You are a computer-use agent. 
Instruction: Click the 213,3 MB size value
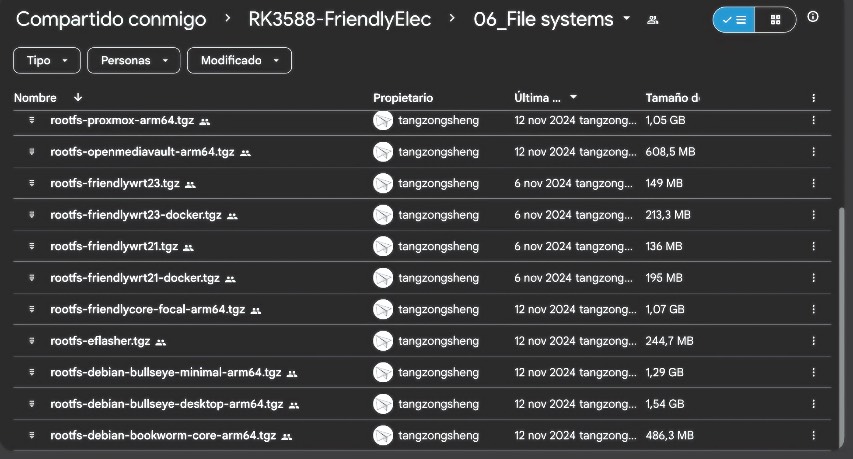(x=668, y=215)
